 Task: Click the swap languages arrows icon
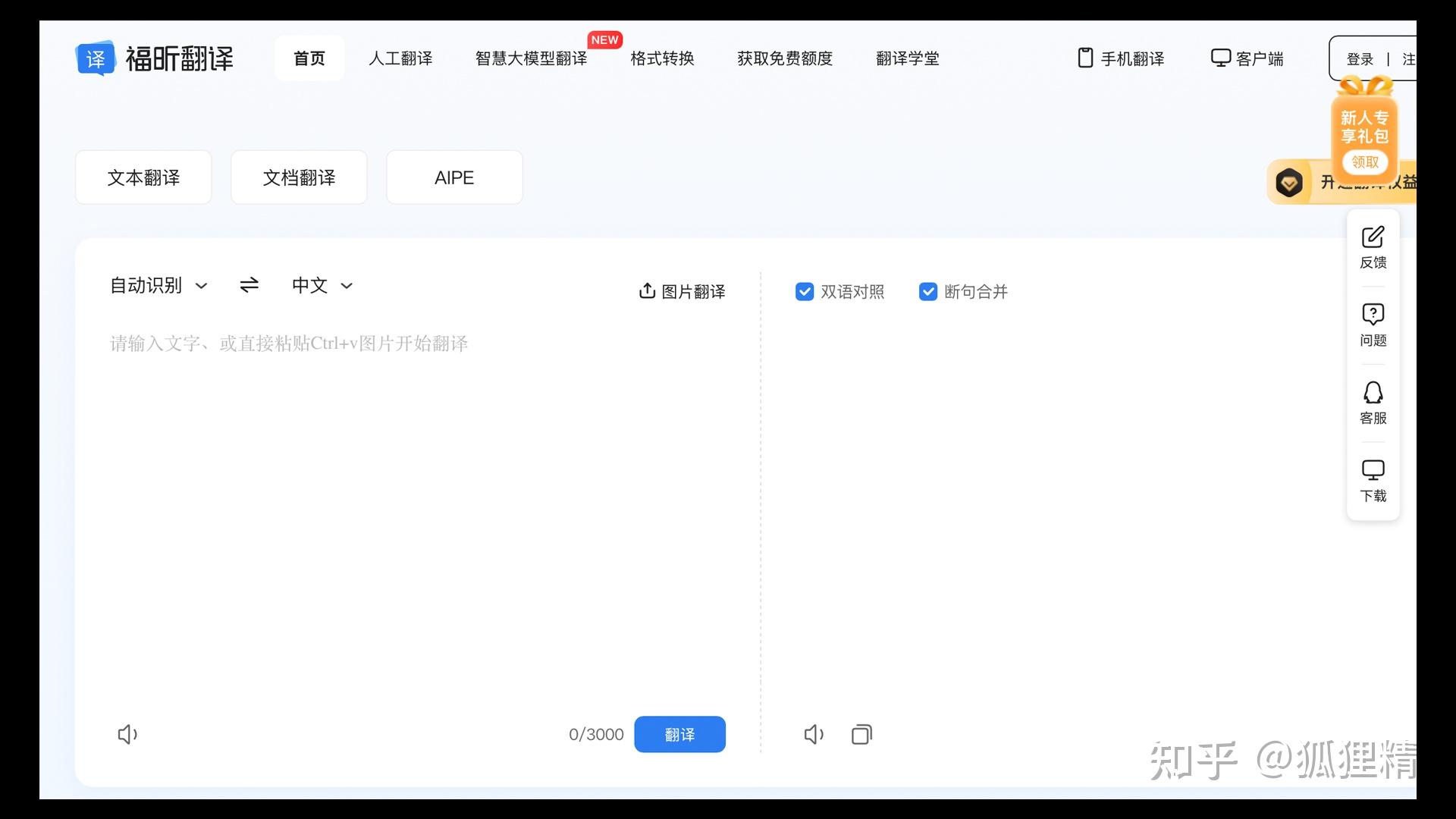coord(249,285)
